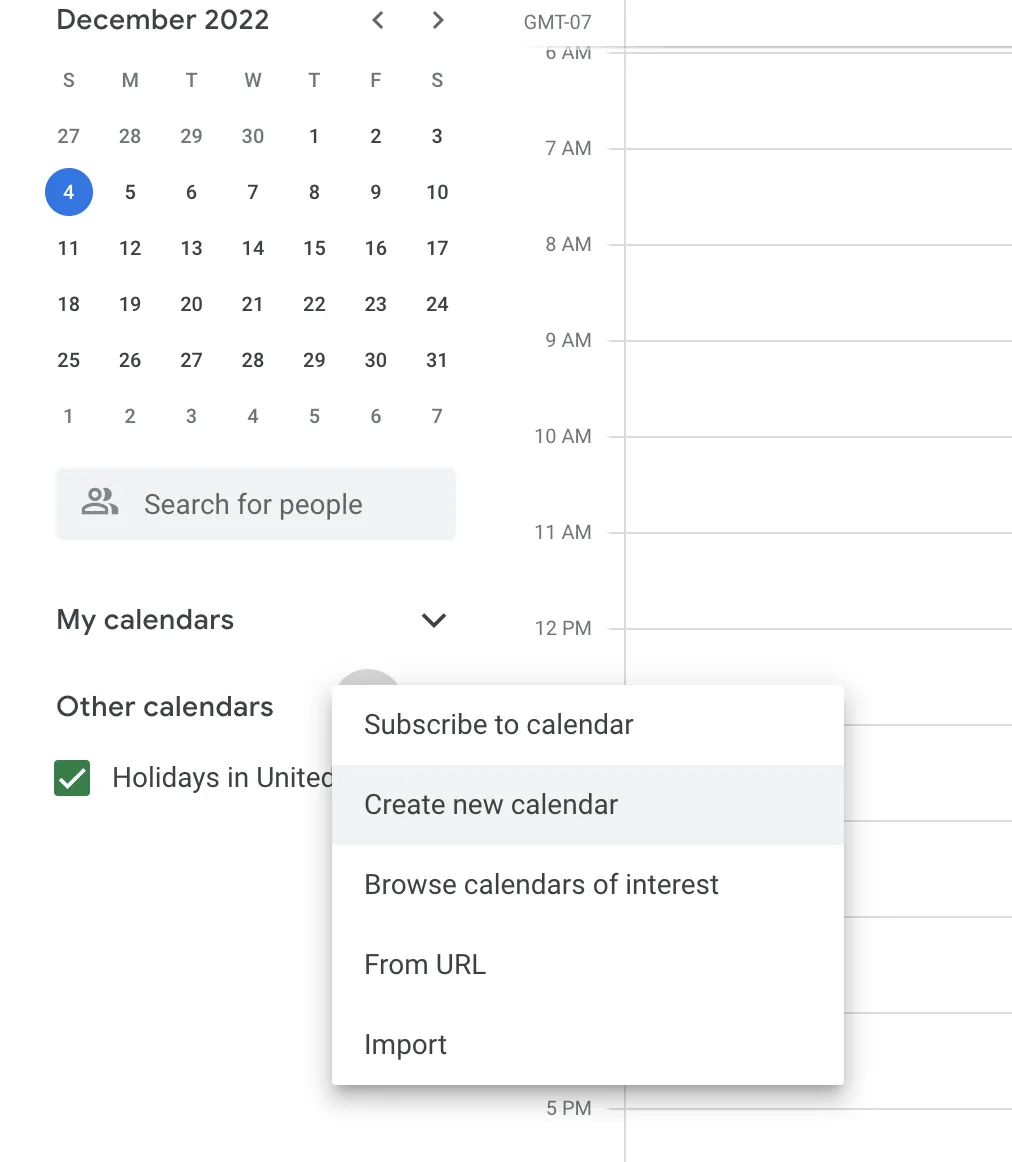Click the Other calendars label
This screenshot has height=1162, width=1012.
click(165, 706)
